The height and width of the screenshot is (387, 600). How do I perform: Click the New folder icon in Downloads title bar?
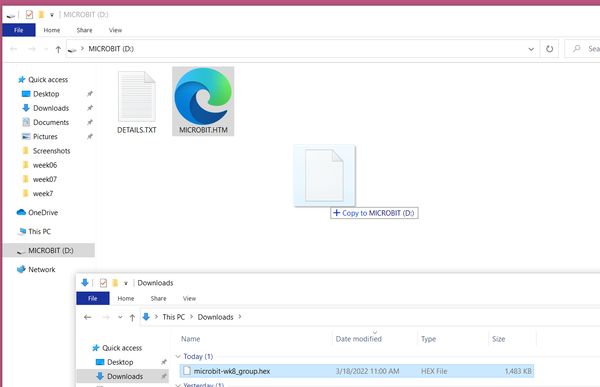pyautogui.click(x=115, y=283)
